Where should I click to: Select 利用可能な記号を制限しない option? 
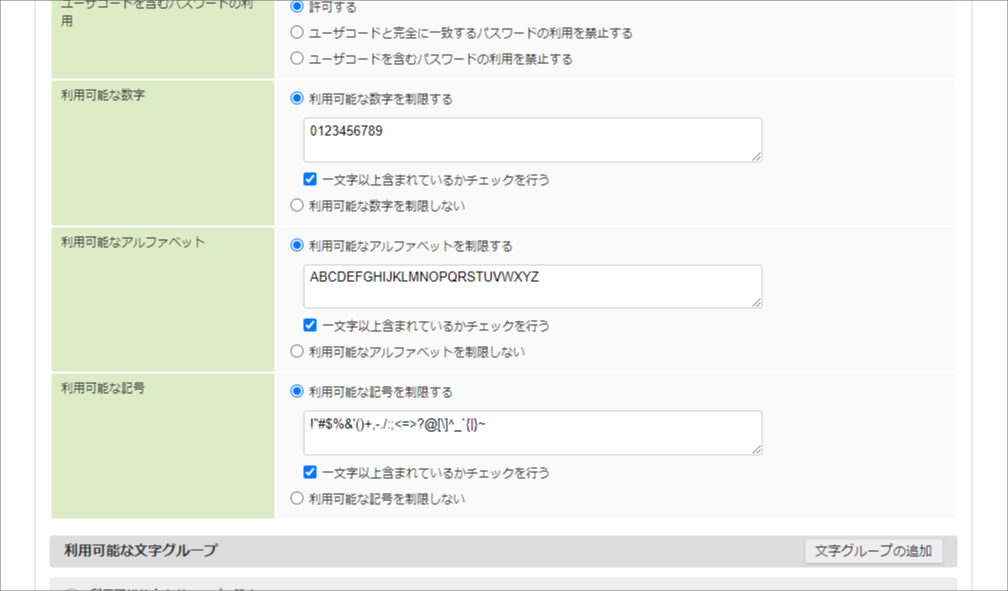coord(297,498)
